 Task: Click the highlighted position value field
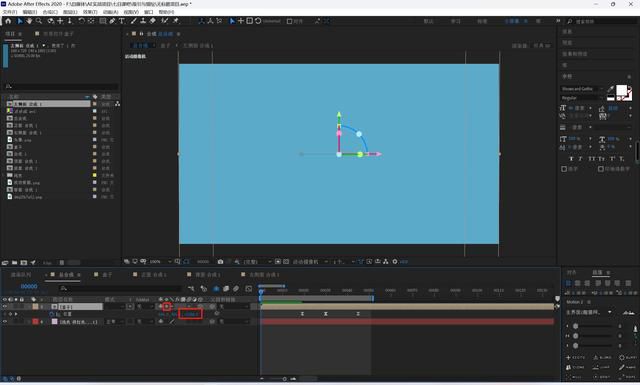click(191, 314)
